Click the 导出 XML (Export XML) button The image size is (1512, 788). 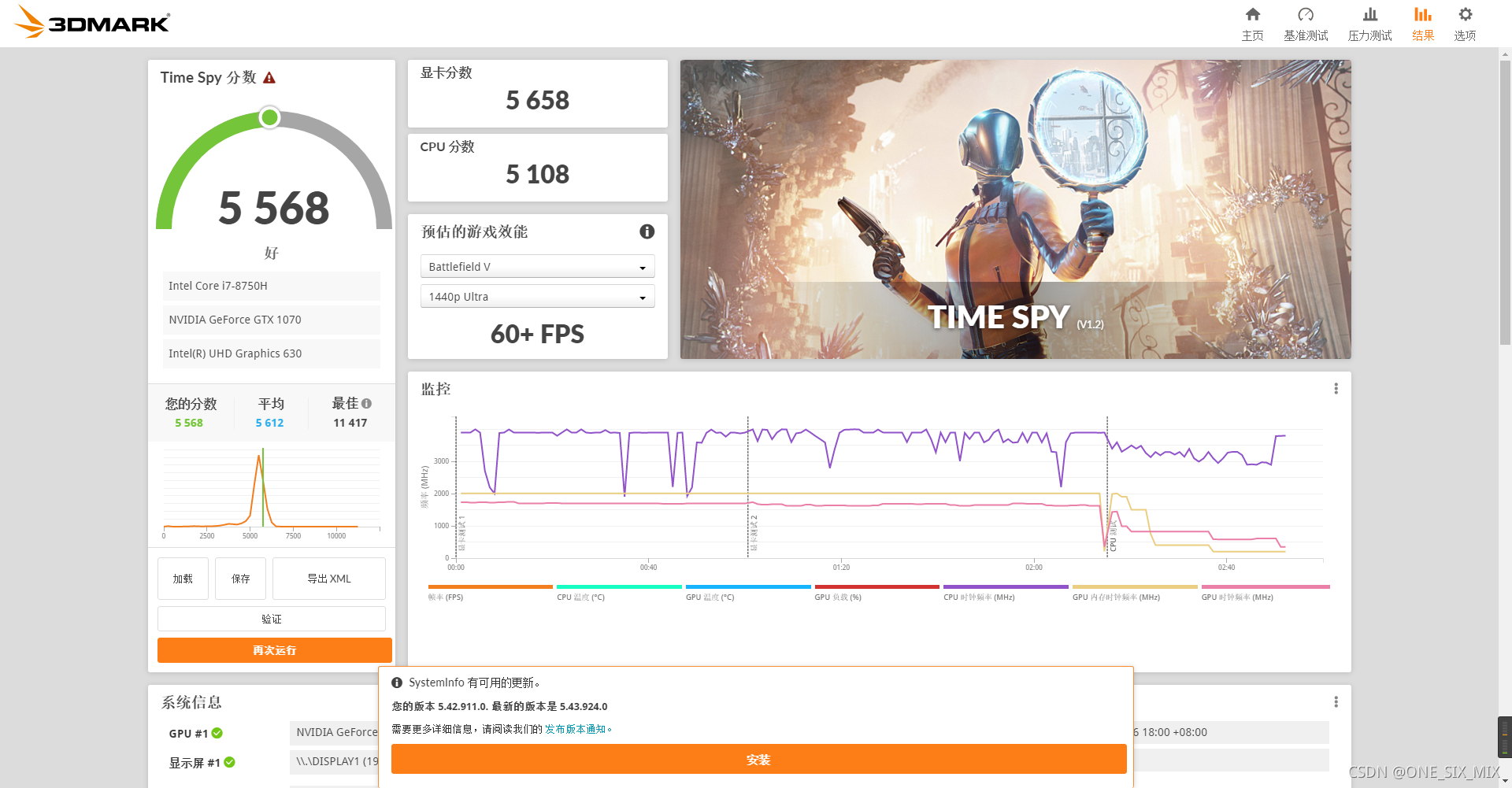[329, 579]
